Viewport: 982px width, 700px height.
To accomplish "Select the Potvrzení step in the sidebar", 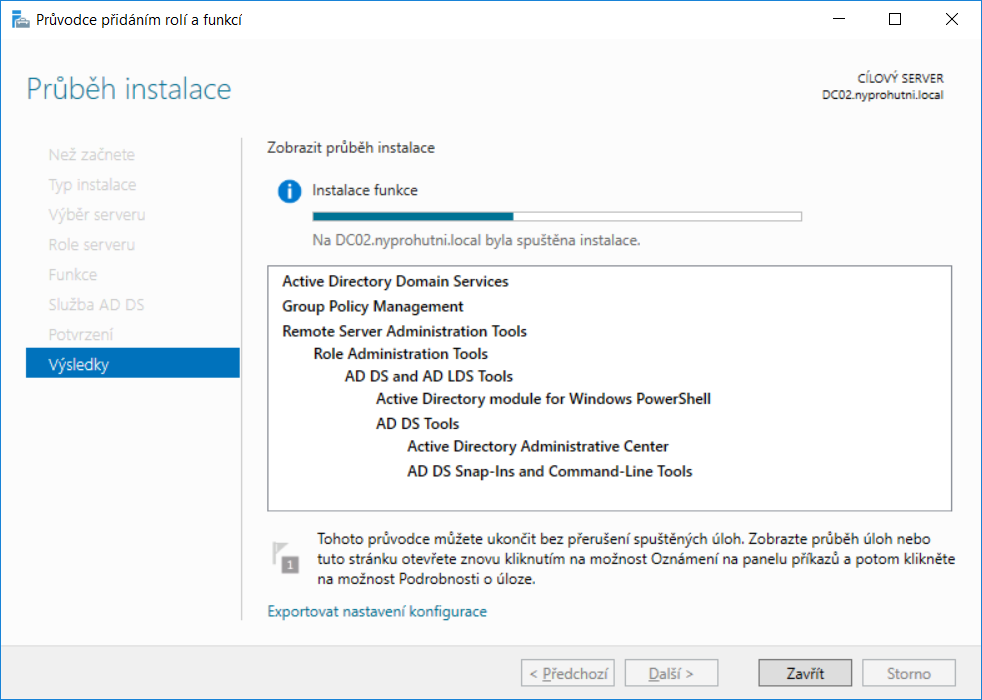I will coord(81,334).
